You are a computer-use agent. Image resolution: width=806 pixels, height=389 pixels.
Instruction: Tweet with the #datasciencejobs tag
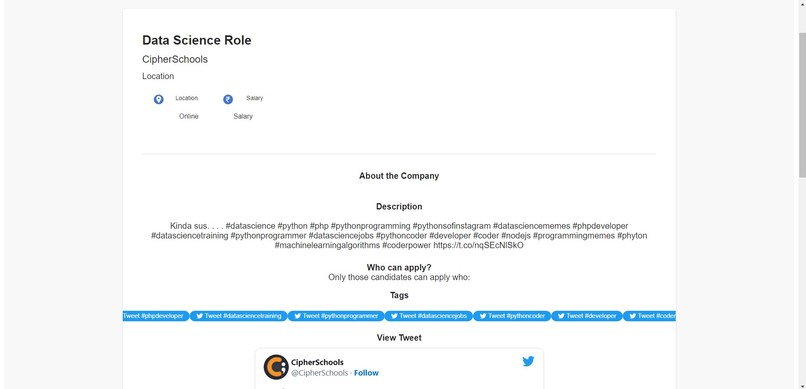tap(428, 316)
